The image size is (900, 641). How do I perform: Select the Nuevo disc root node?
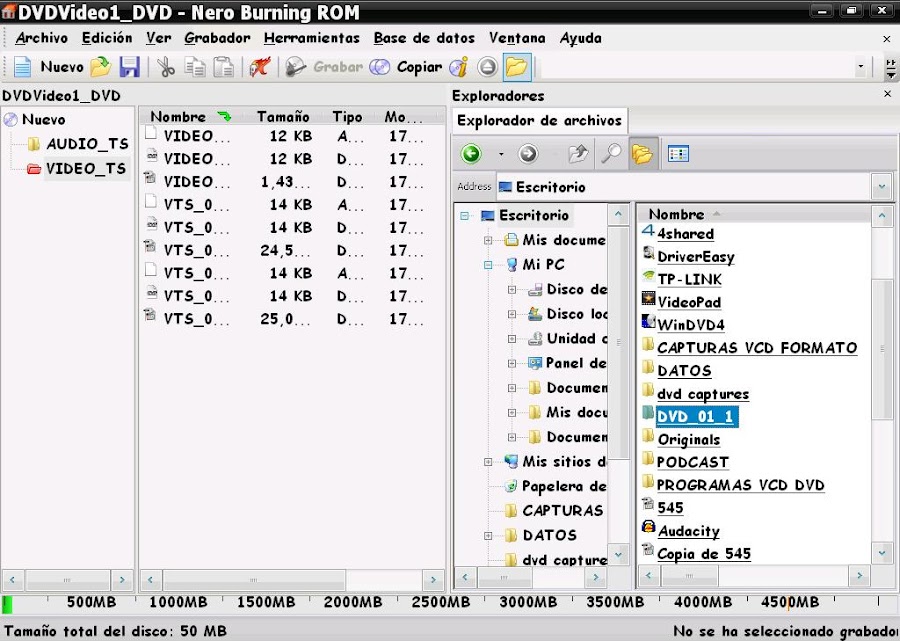tap(44, 119)
